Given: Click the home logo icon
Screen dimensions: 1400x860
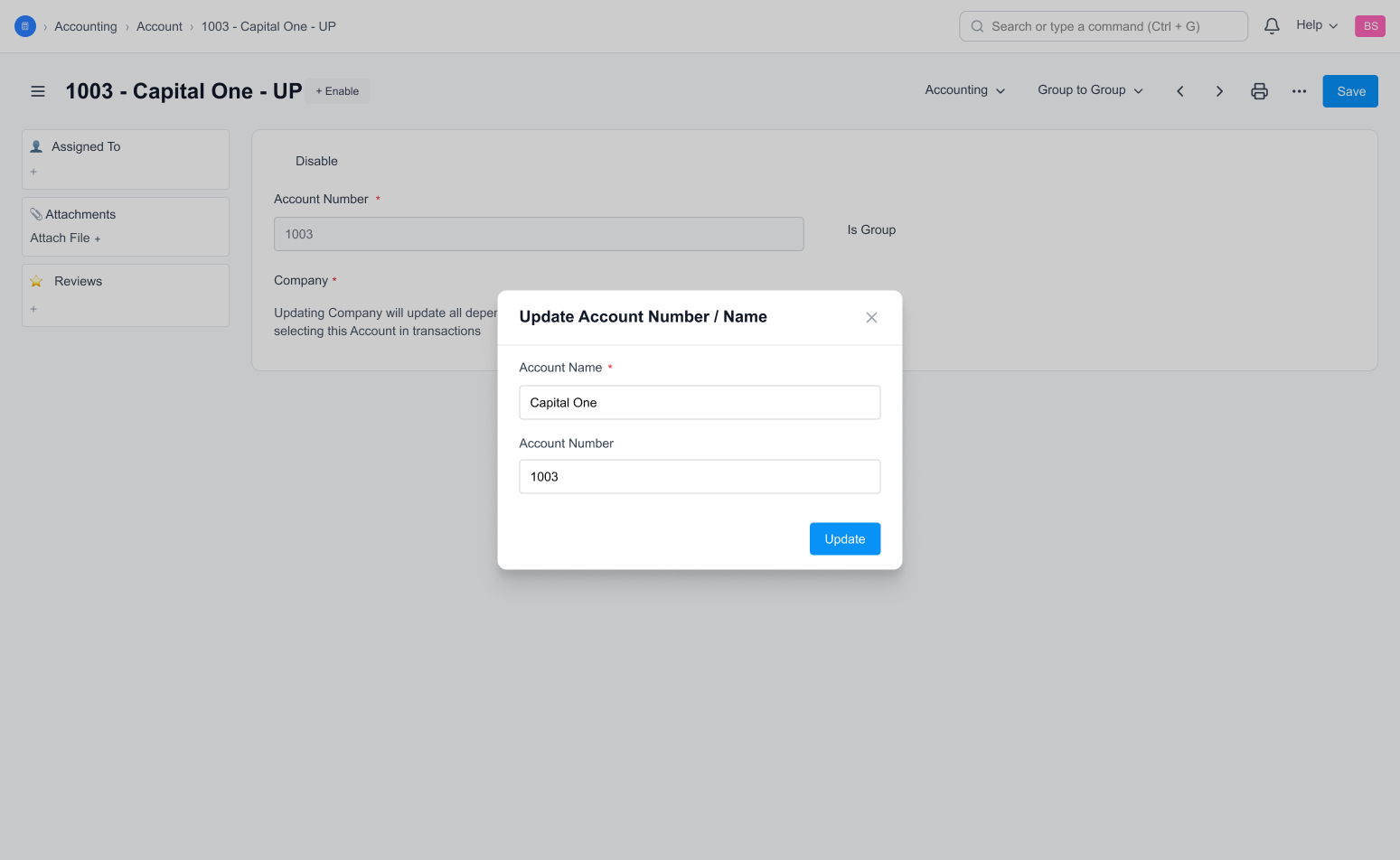Looking at the screenshot, I should (25, 26).
